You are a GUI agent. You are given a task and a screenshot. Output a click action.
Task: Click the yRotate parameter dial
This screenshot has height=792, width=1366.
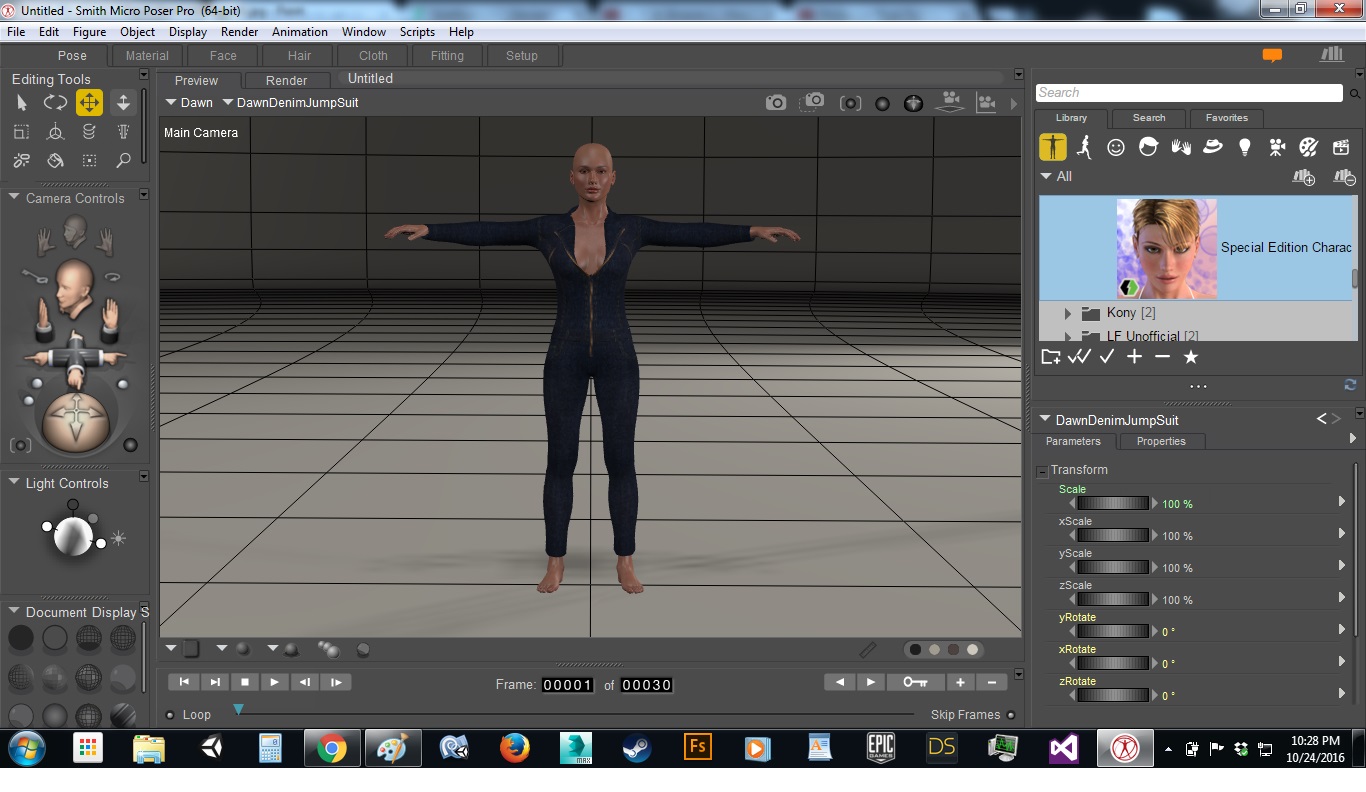click(x=1112, y=631)
